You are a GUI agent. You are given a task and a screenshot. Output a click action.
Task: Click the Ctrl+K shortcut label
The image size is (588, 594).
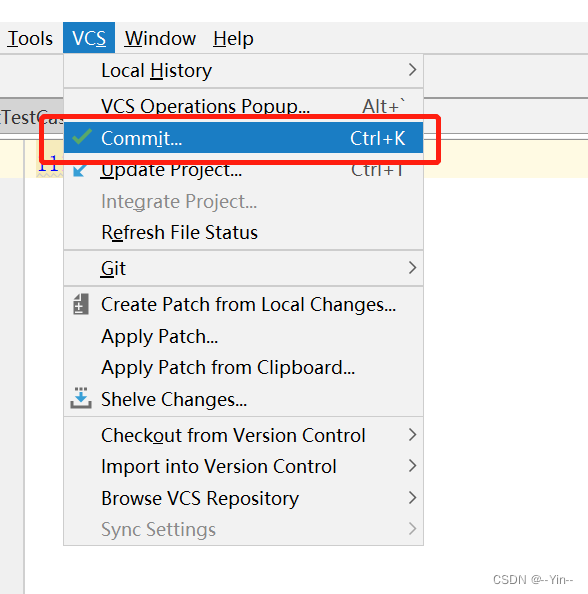[x=377, y=138]
